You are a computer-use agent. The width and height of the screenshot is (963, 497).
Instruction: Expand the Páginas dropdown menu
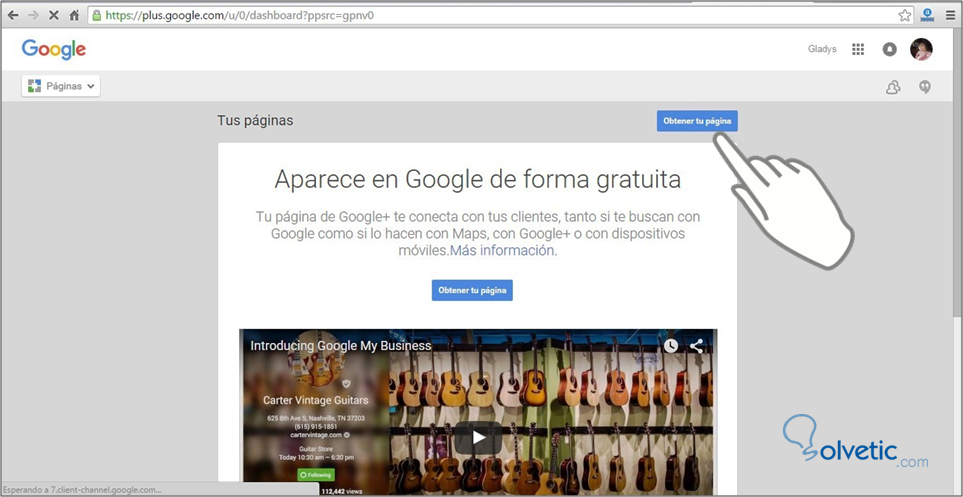pyautogui.click(x=61, y=86)
